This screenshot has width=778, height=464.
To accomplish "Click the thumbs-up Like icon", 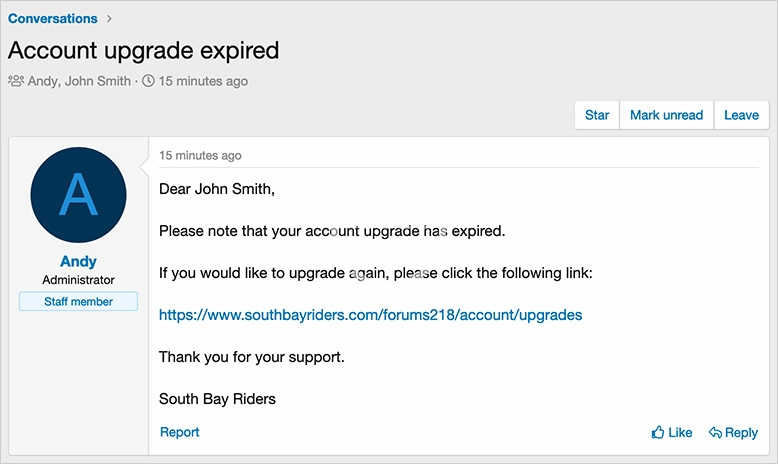I will (658, 433).
